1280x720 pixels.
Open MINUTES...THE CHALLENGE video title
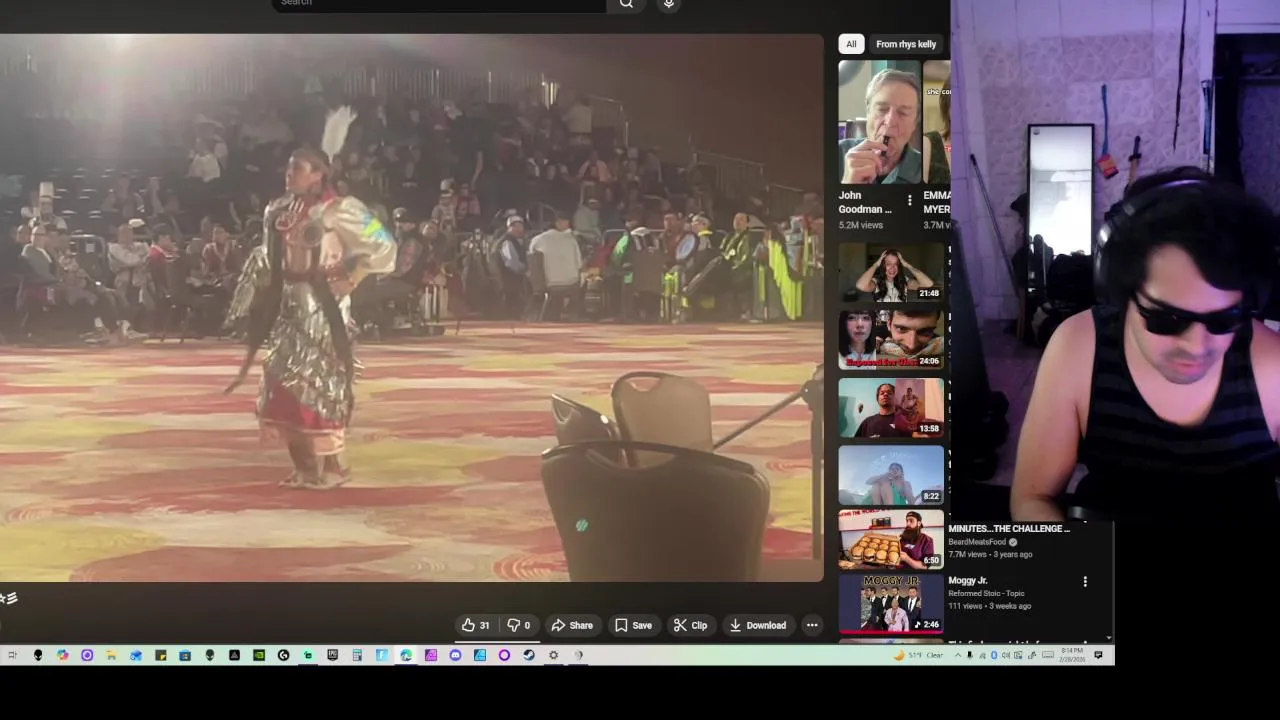pos(1008,528)
